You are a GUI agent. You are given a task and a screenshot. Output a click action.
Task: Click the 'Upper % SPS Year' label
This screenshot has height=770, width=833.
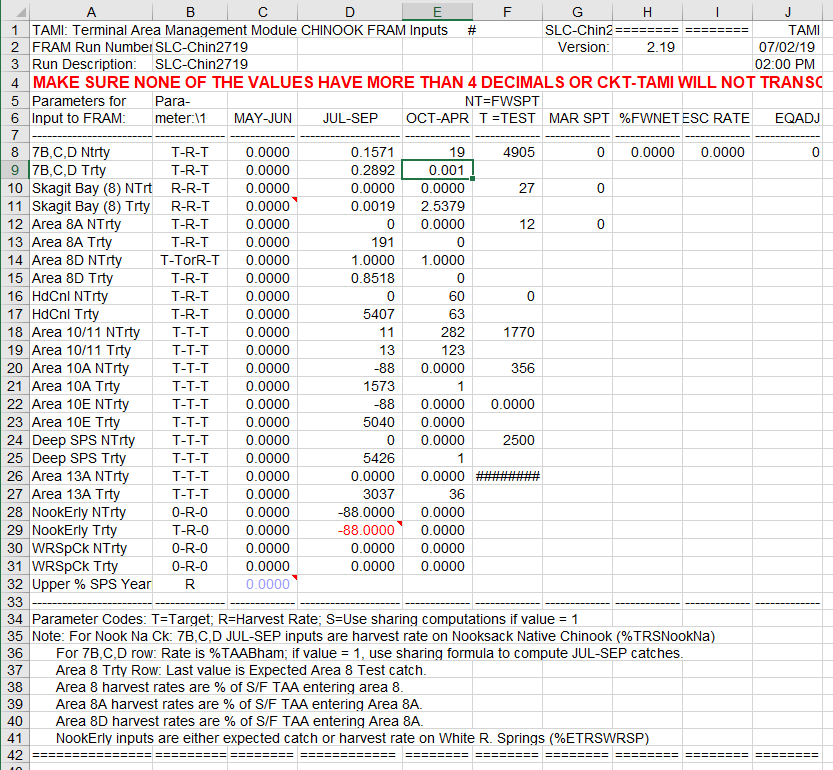point(91,584)
